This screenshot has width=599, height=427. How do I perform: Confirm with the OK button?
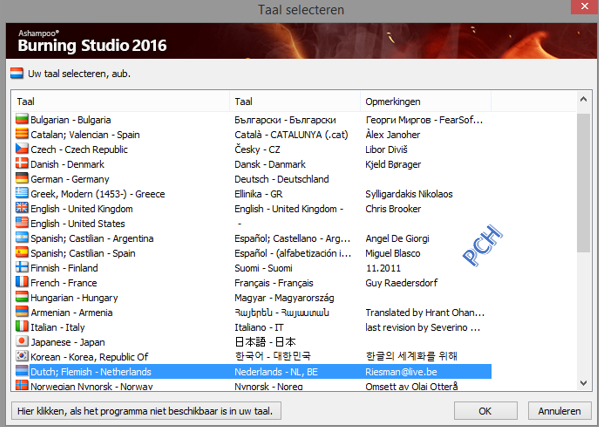pos(486,411)
